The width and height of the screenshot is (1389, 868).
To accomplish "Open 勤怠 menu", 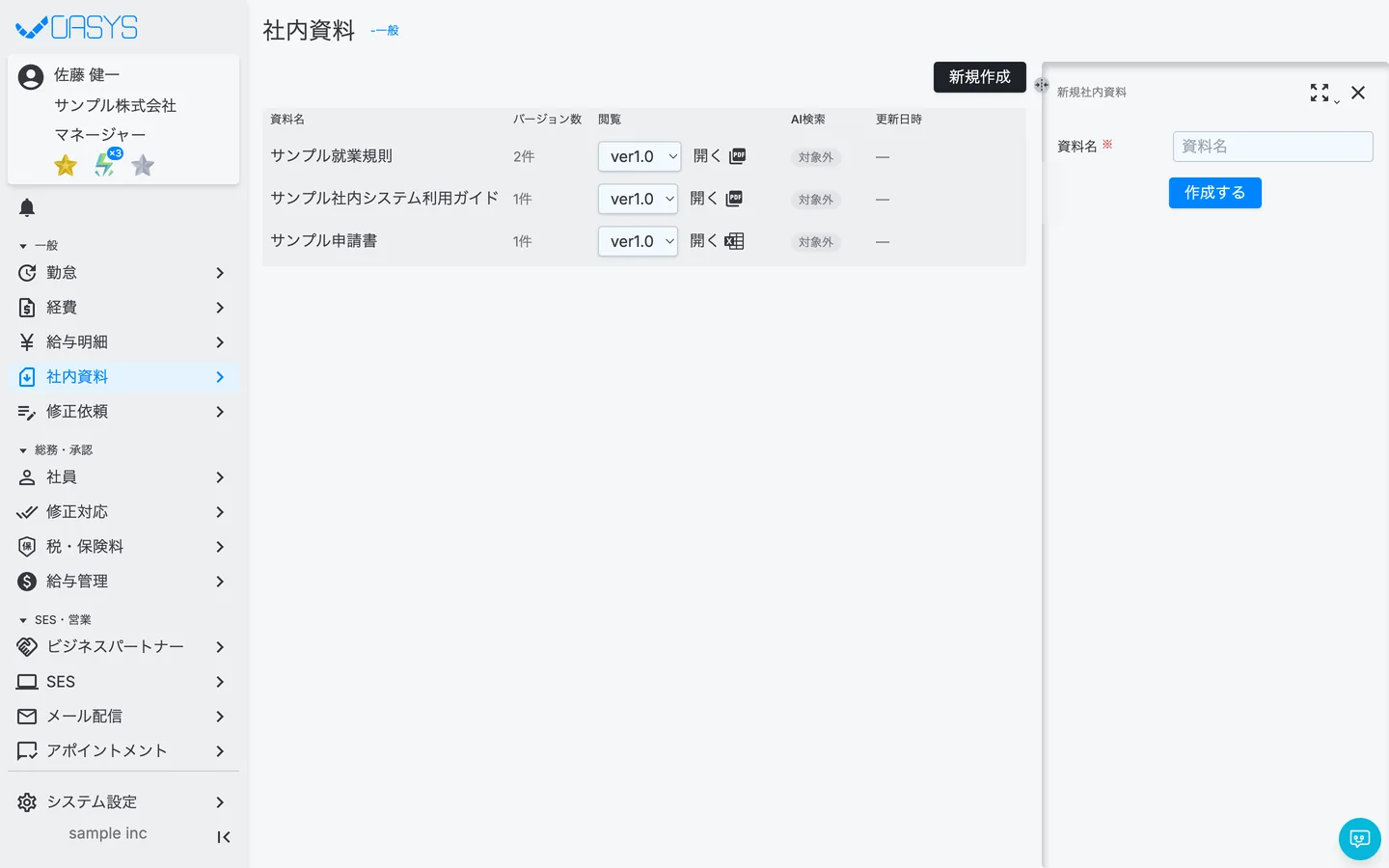I will [123, 273].
